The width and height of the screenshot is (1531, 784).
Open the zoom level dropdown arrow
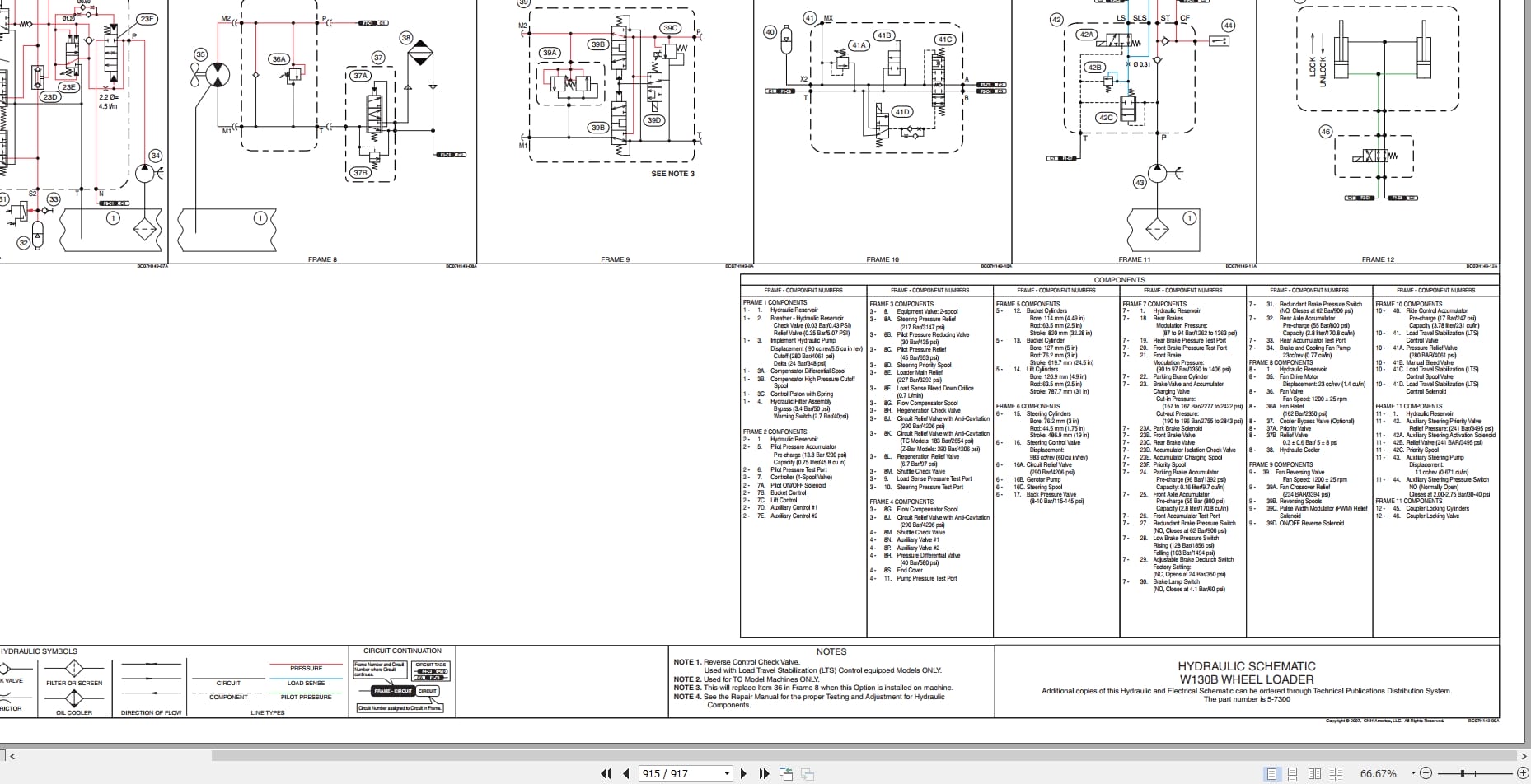1413,774
